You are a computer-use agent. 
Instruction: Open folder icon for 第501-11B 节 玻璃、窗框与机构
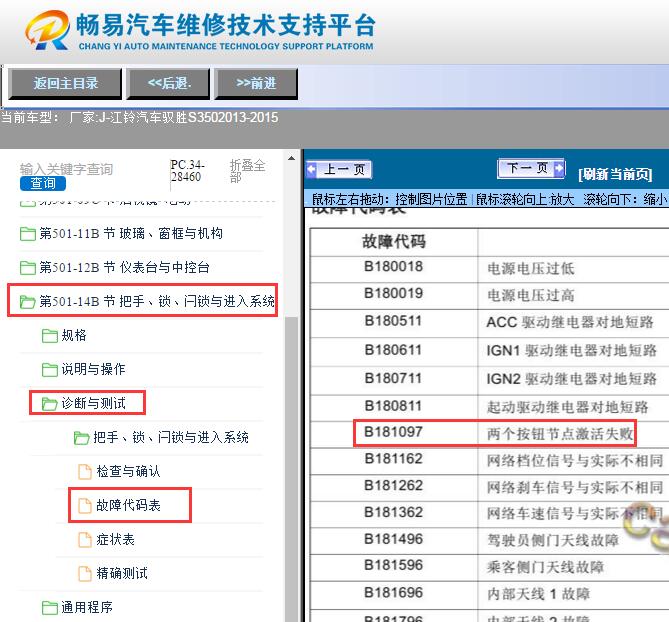(x=28, y=234)
